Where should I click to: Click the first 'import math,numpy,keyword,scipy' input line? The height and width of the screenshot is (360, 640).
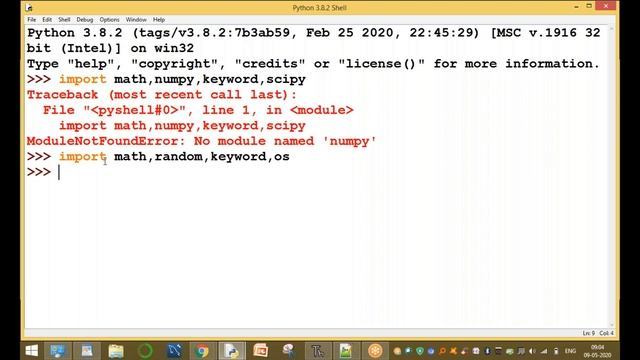click(182, 79)
